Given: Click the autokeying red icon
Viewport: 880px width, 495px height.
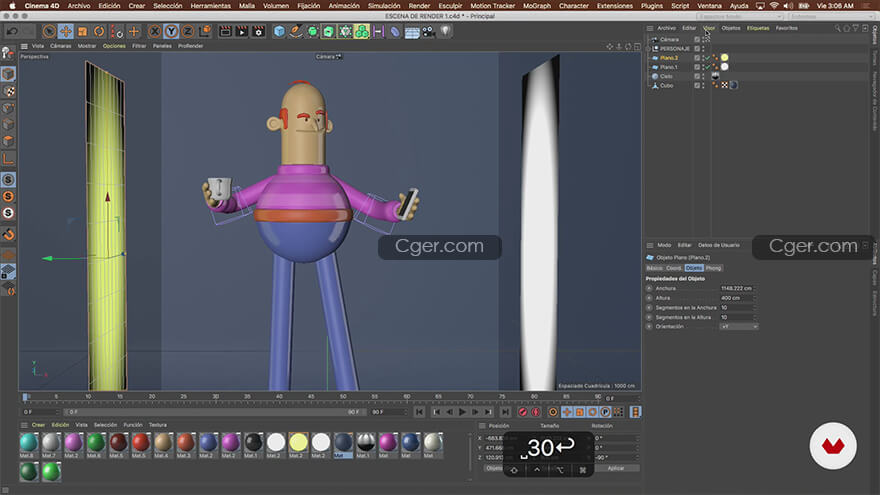Looking at the screenshot, I should 536,412.
